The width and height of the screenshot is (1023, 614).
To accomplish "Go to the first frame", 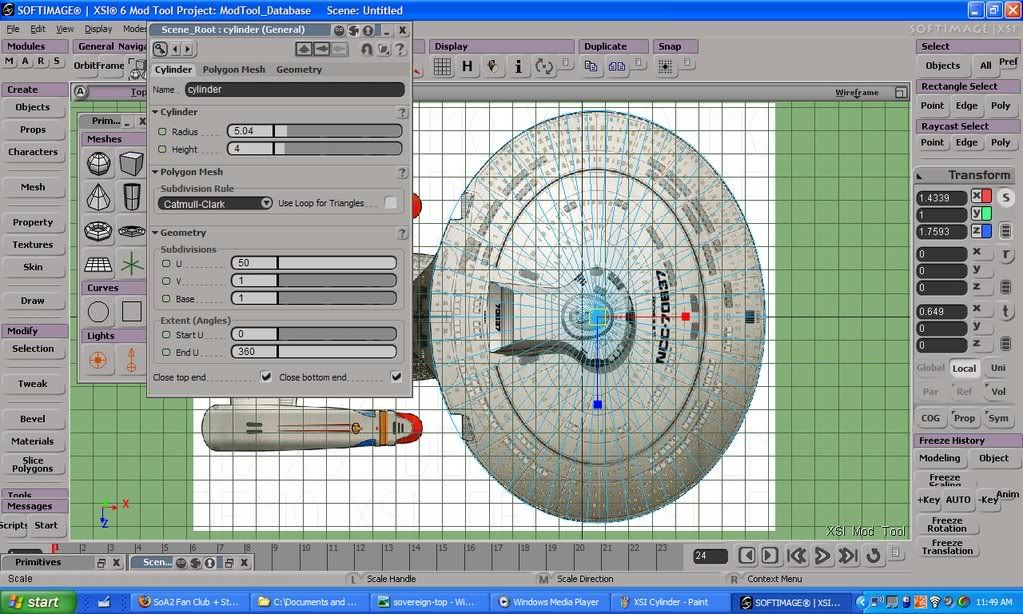I will pos(797,556).
